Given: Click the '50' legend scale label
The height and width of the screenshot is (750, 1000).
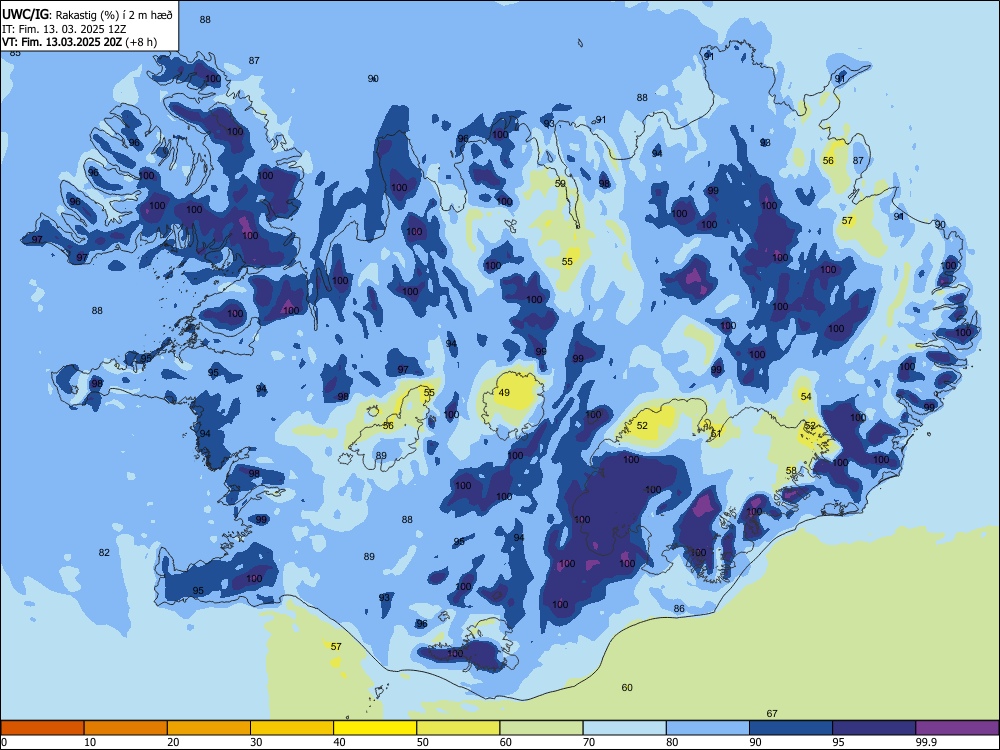Looking at the screenshot, I should click(422, 742).
